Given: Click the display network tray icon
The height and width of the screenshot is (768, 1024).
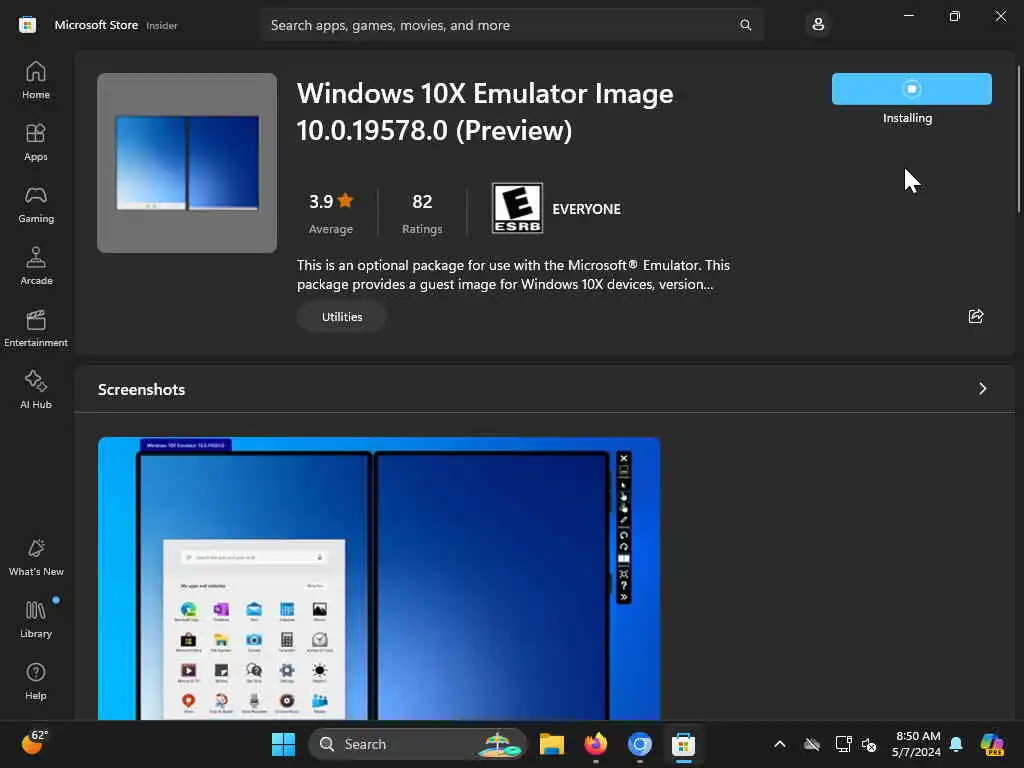Looking at the screenshot, I should (x=843, y=744).
